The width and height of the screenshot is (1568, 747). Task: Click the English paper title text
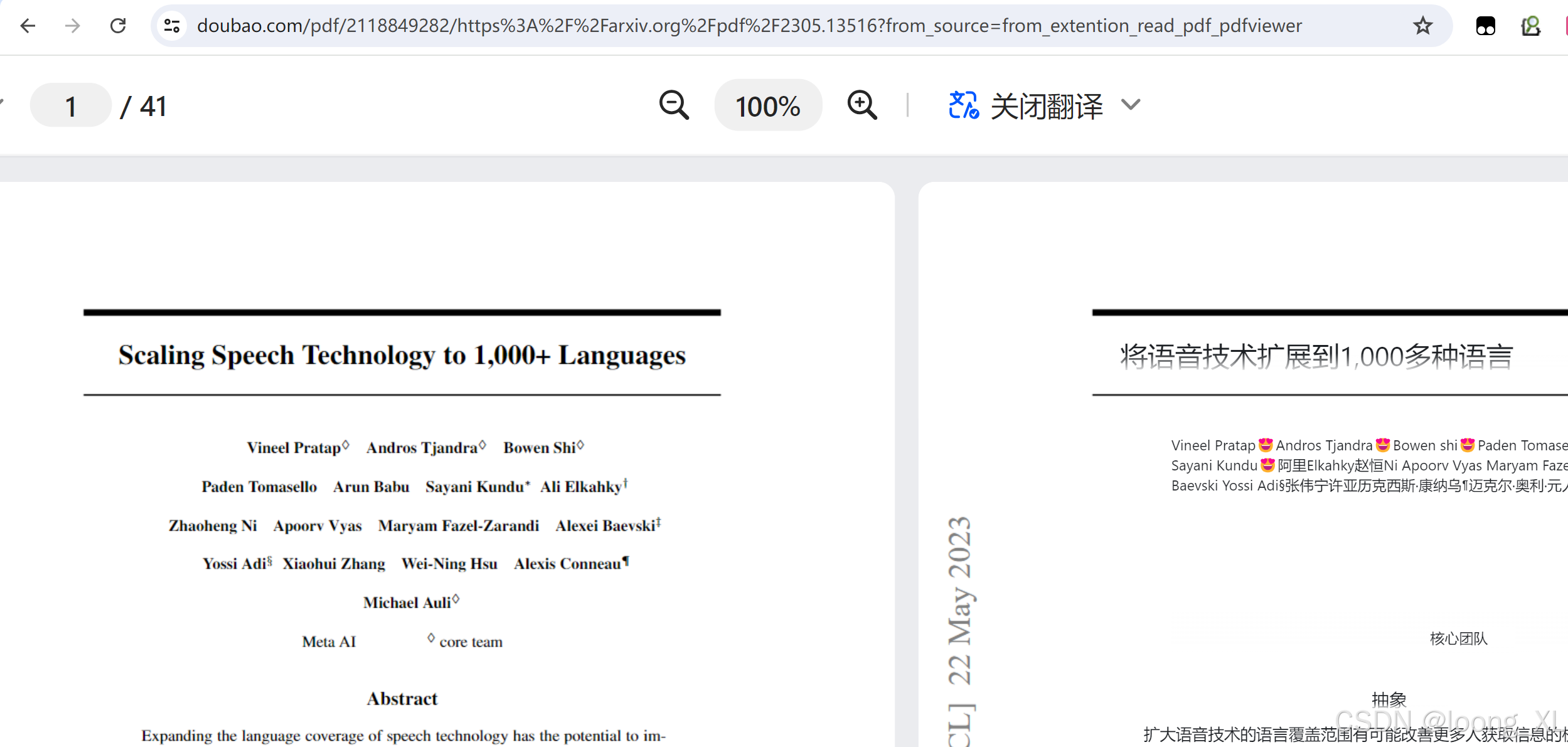(x=402, y=356)
